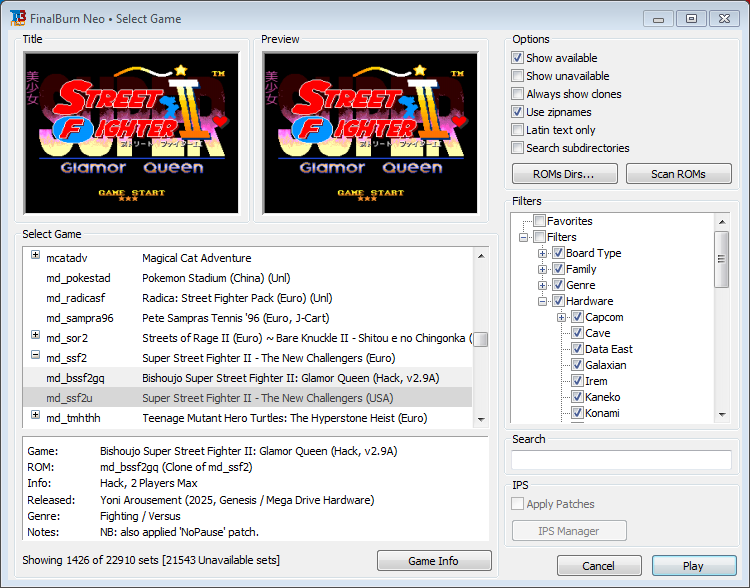The height and width of the screenshot is (588, 750).
Task: Uncheck the Capcom hardware filter
Action: click(x=577, y=317)
